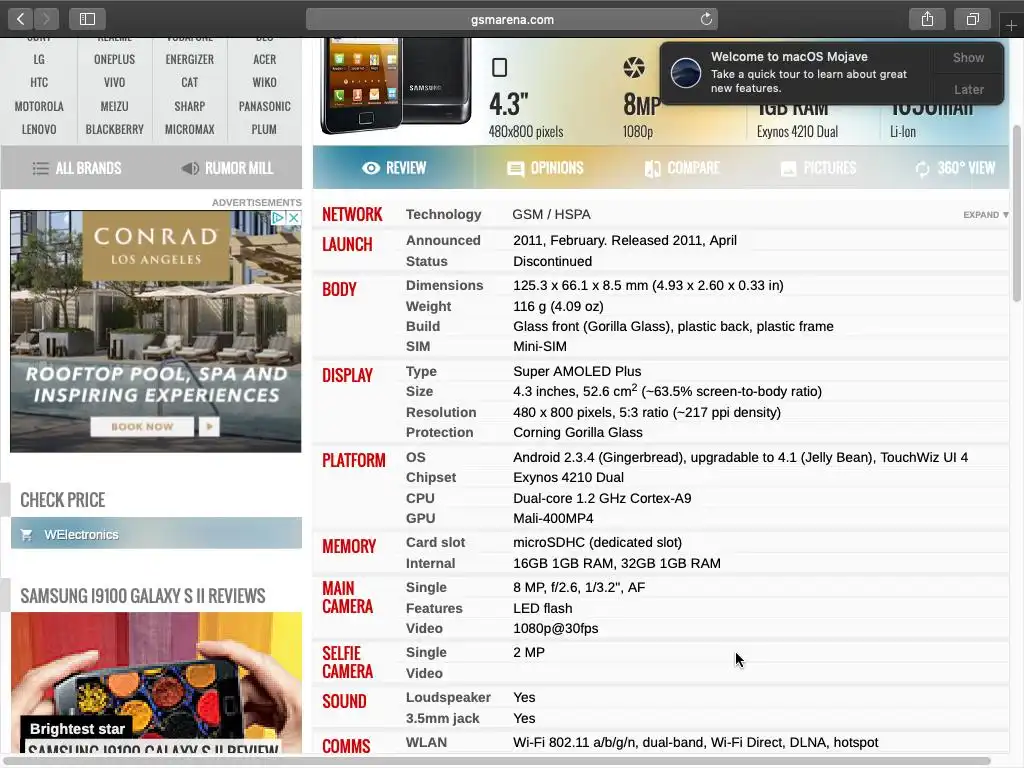Click the arrow button beside Book Now
The height and width of the screenshot is (768, 1024).
[x=209, y=426]
